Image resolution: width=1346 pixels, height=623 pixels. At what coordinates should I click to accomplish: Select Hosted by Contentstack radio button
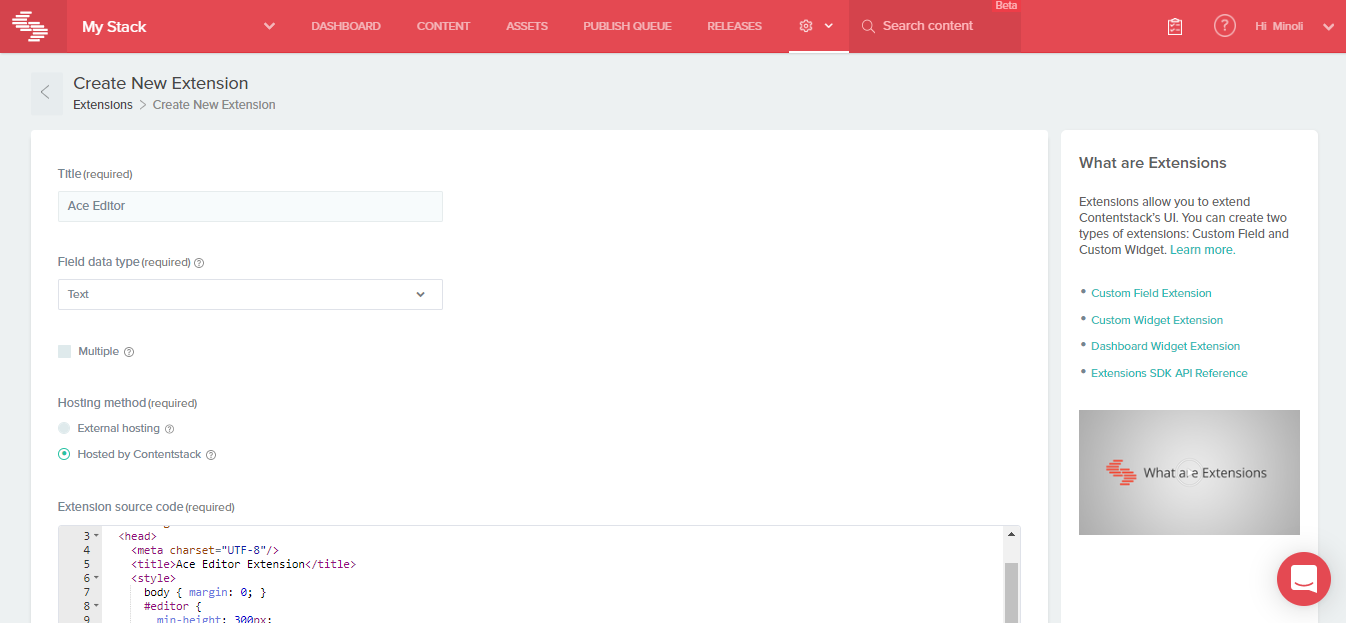coord(64,454)
